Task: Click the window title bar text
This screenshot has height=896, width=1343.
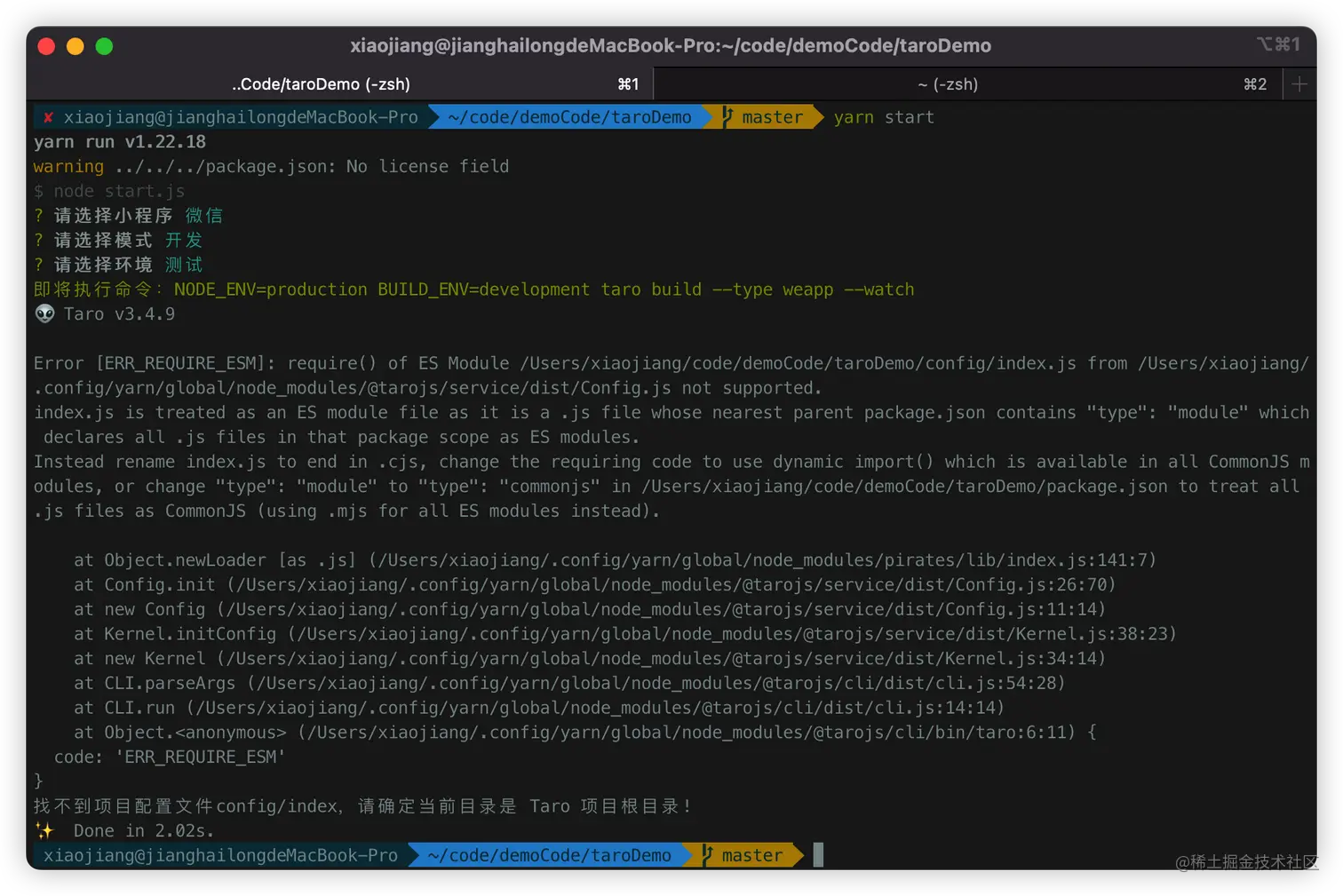Action: coord(671,45)
